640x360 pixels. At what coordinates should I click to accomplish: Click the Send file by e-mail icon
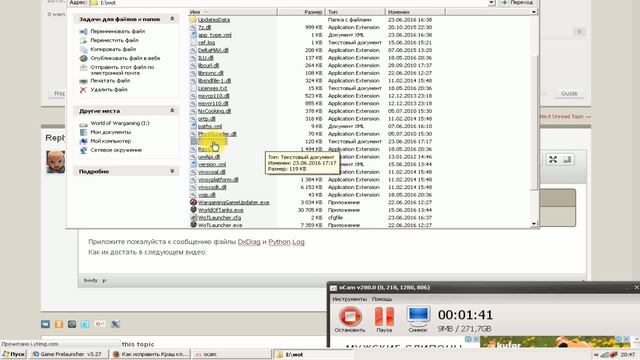(83, 67)
